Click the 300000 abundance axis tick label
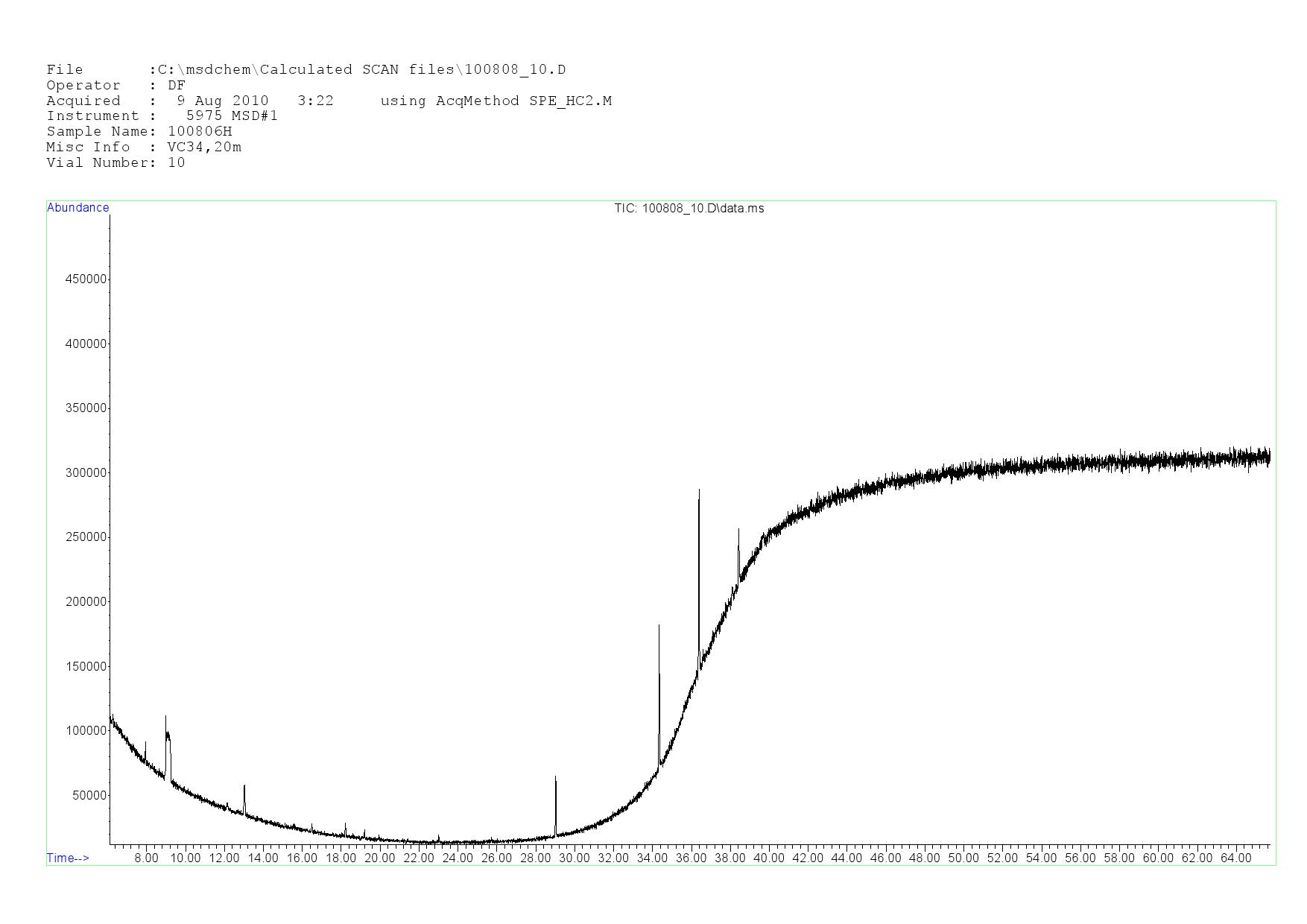Screen dimensions: 1307x924 [x=86, y=473]
